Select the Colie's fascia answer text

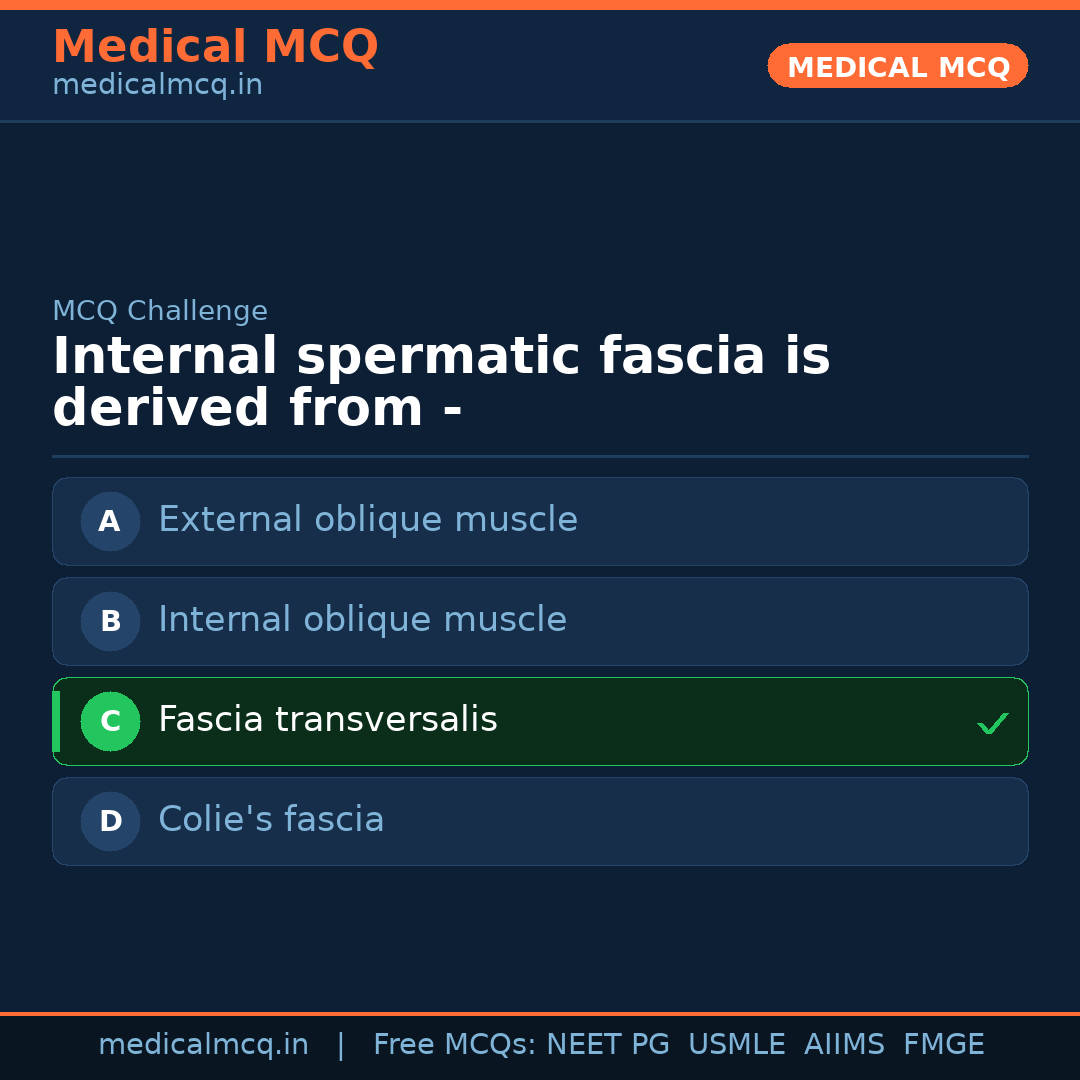(x=271, y=820)
